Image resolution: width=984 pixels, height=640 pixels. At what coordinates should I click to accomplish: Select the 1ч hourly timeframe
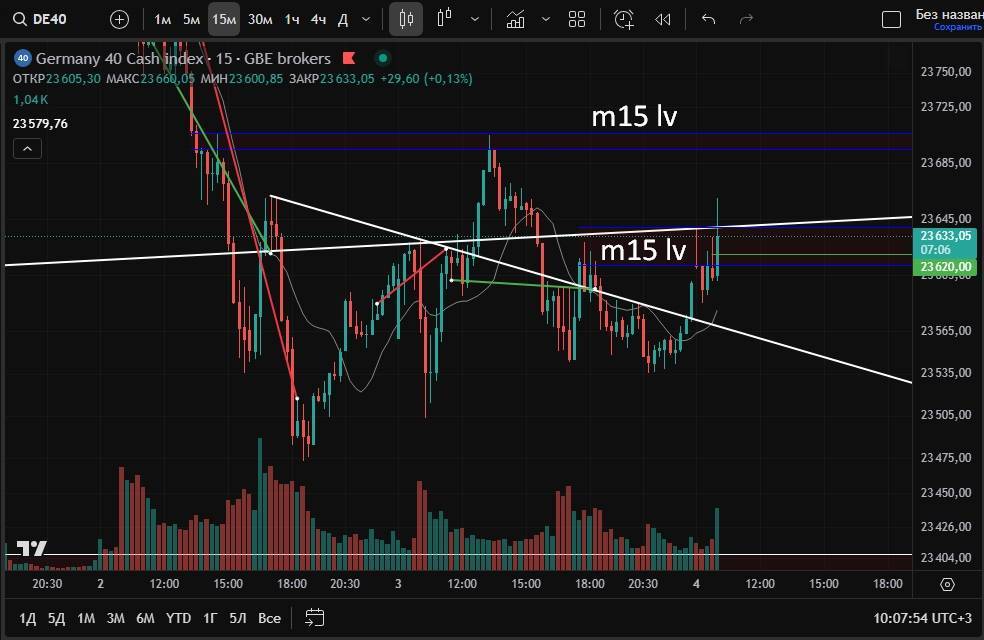tap(292, 19)
